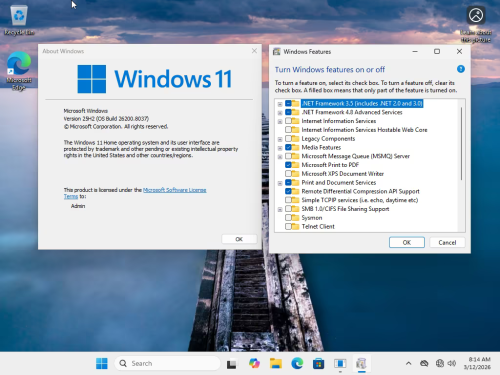The height and width of the screenshot is (375, 500).
Task: Click the Task View taskbar icon
Action: tap(232, 364)
